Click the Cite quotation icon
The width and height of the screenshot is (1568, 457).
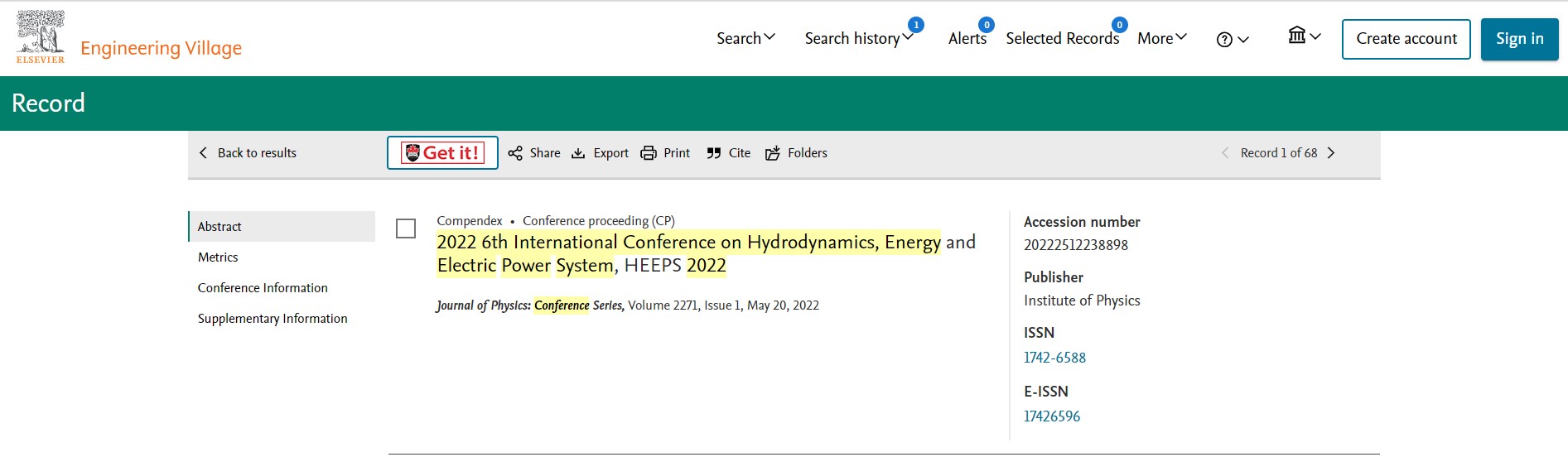714,153
